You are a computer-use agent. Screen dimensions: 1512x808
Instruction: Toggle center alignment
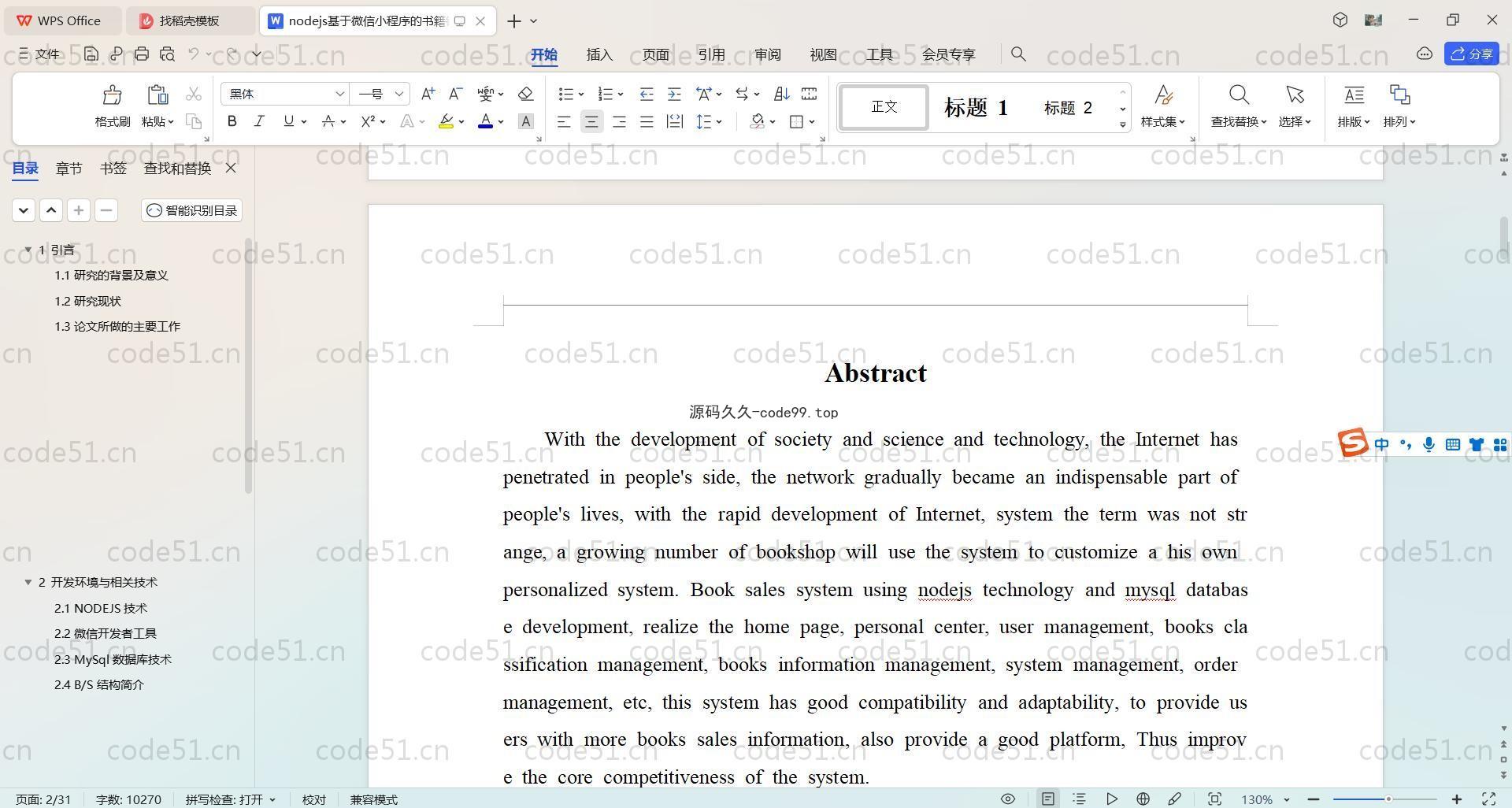click(591, 121)
